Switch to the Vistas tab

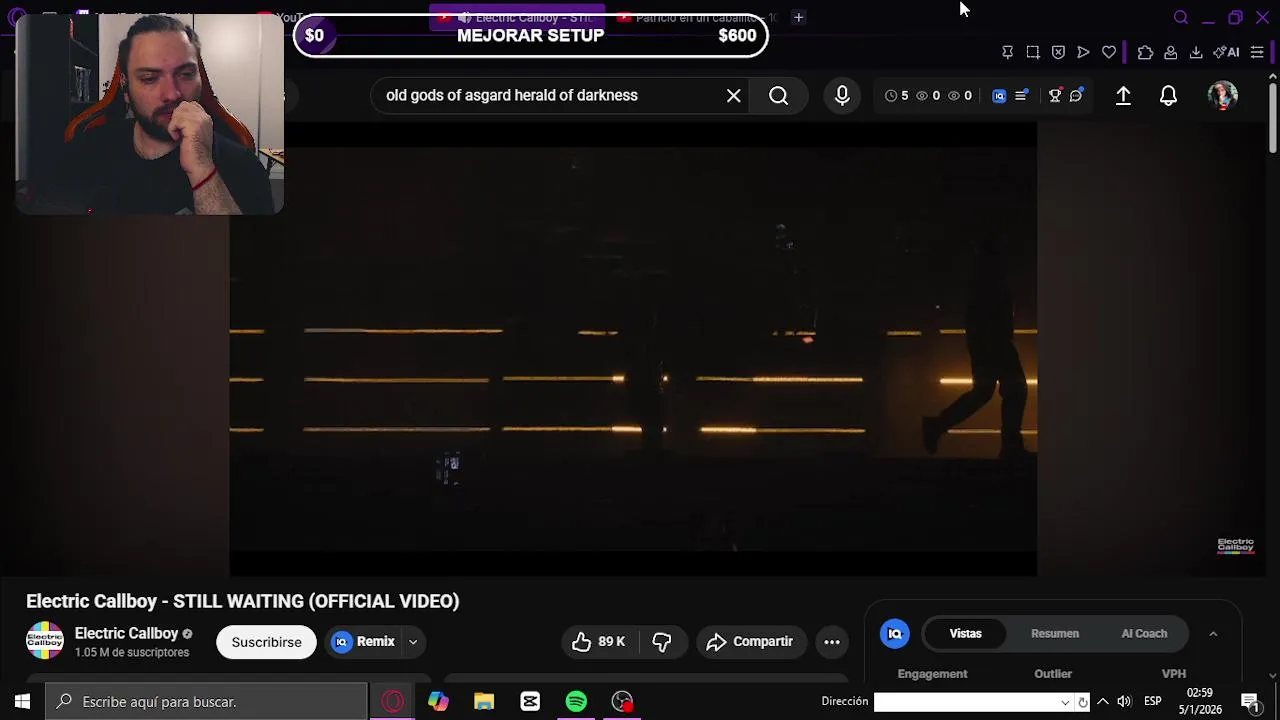point(966,634)
